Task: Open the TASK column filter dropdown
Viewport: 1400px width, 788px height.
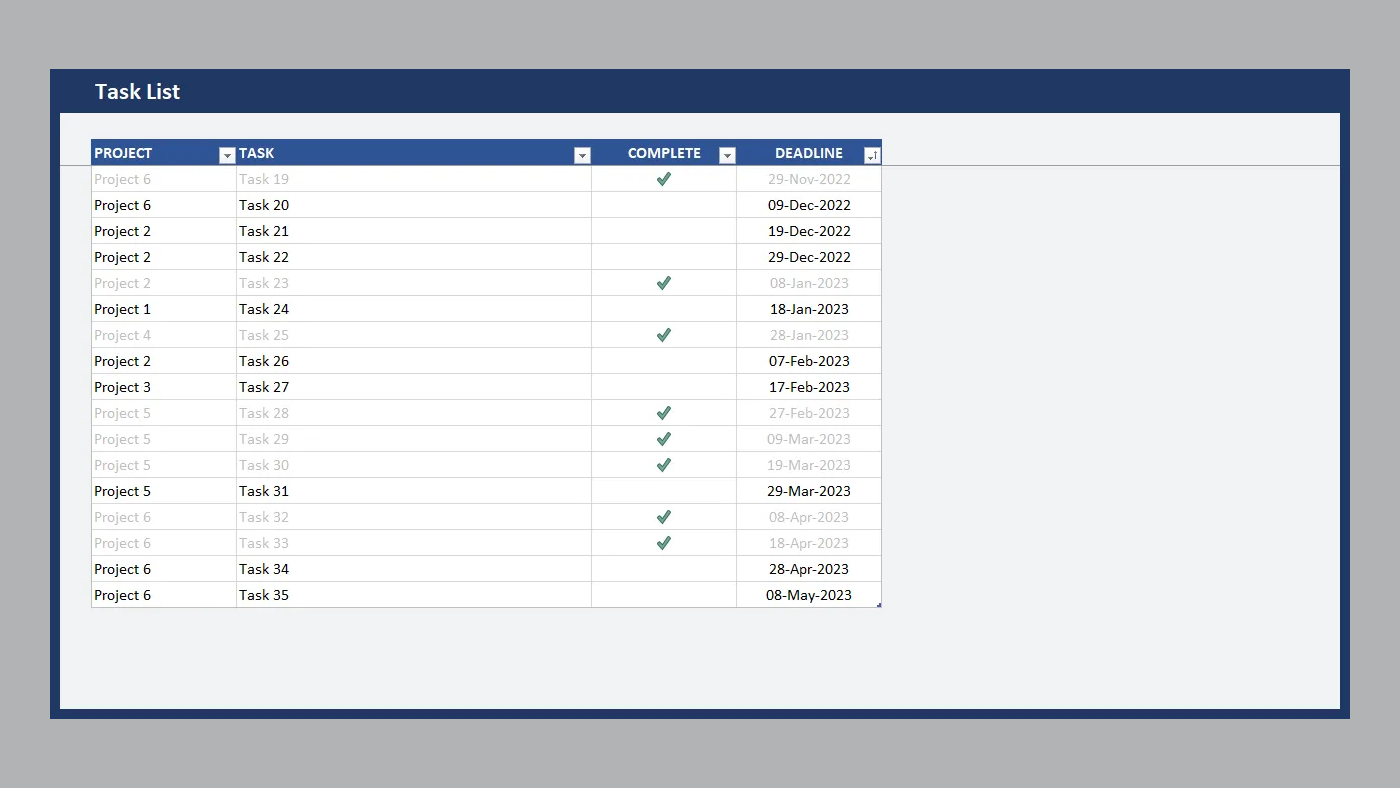Action: click(582, 155)
